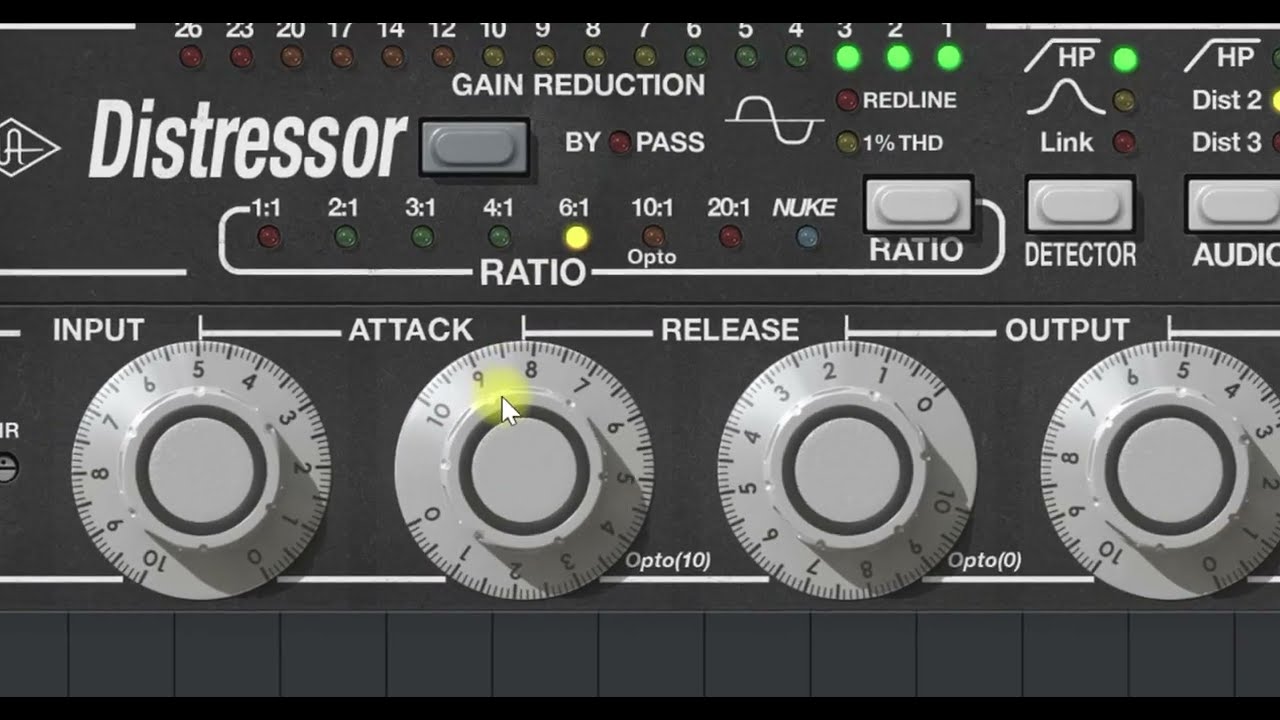Screen dimensions: 1280x720
Task: Click the 4:1 ratio LED
Action: click(x=499, y=237)
